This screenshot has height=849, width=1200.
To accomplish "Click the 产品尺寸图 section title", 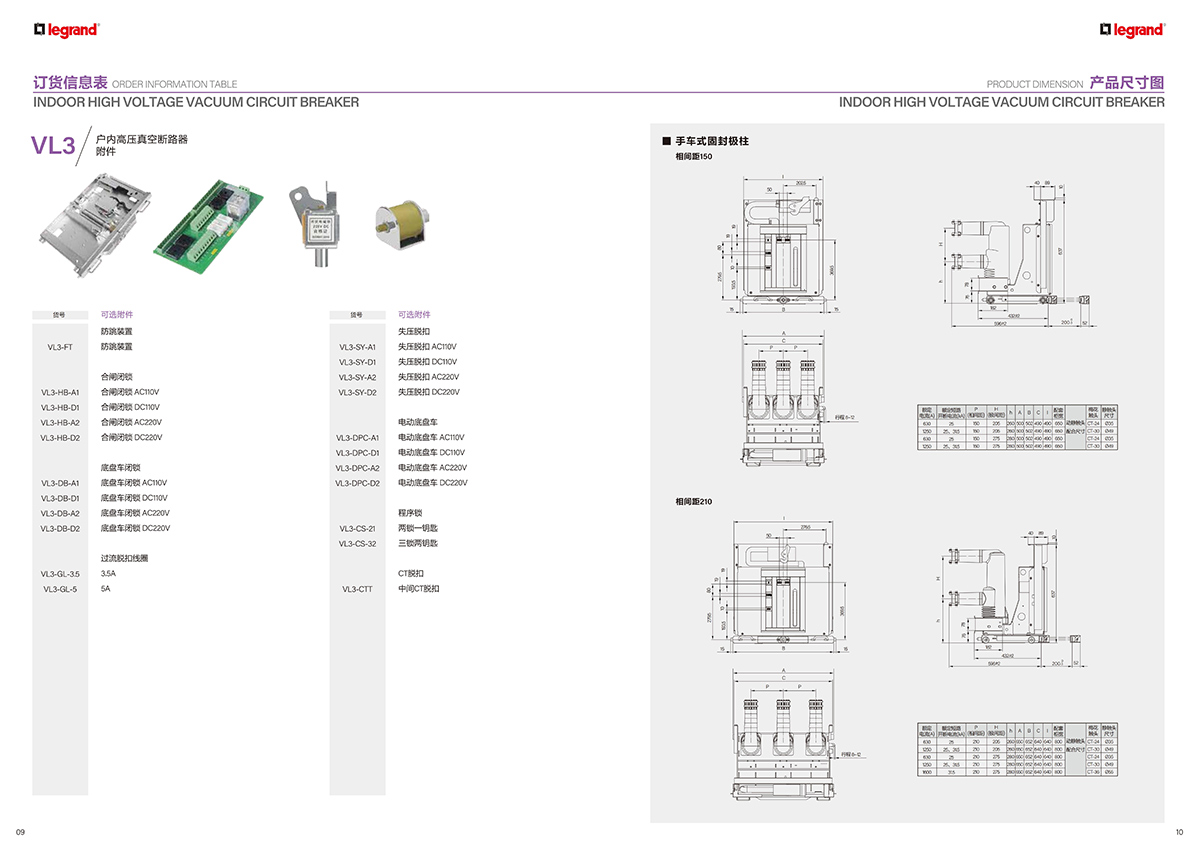I will 1127,83.
